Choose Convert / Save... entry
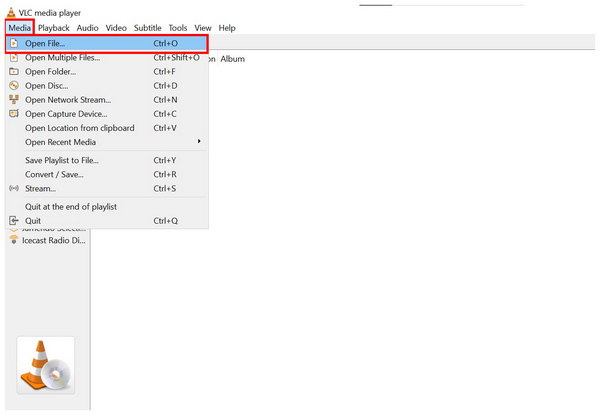Viewport: 600px width, 415px height. (107, 174)
